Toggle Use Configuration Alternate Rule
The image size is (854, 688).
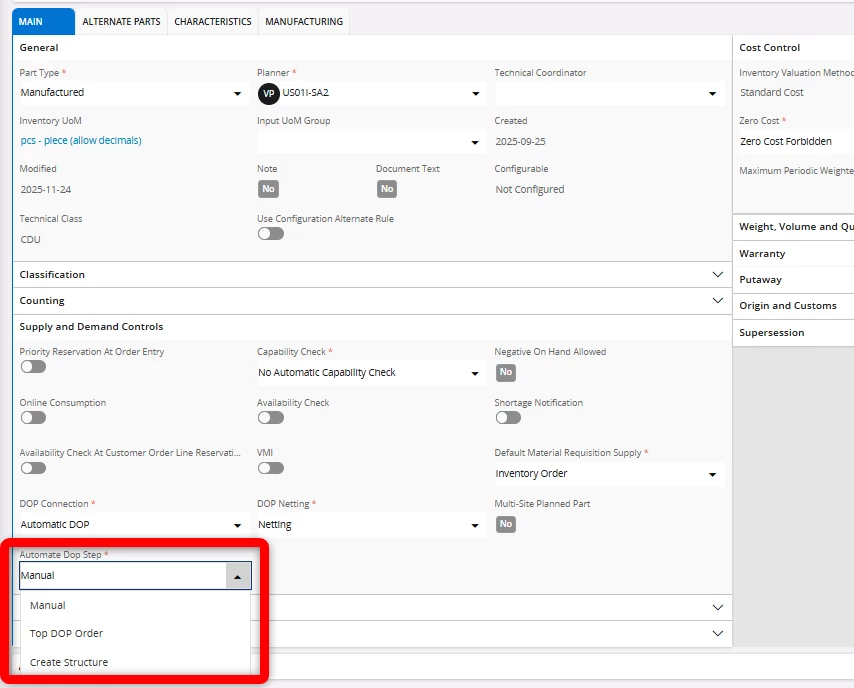[x=270, y=234]
